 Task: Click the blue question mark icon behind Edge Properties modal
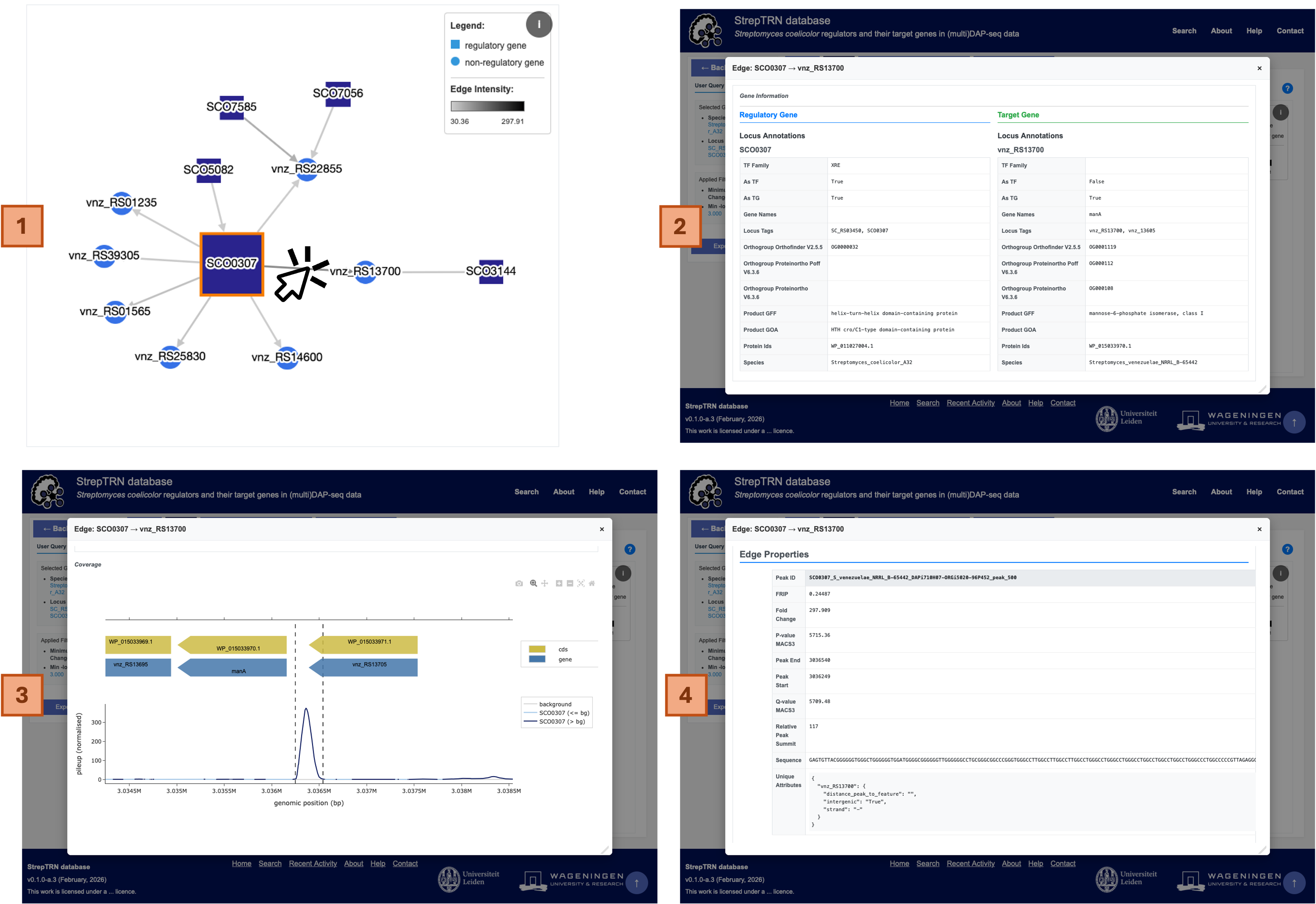point(1287,549)
